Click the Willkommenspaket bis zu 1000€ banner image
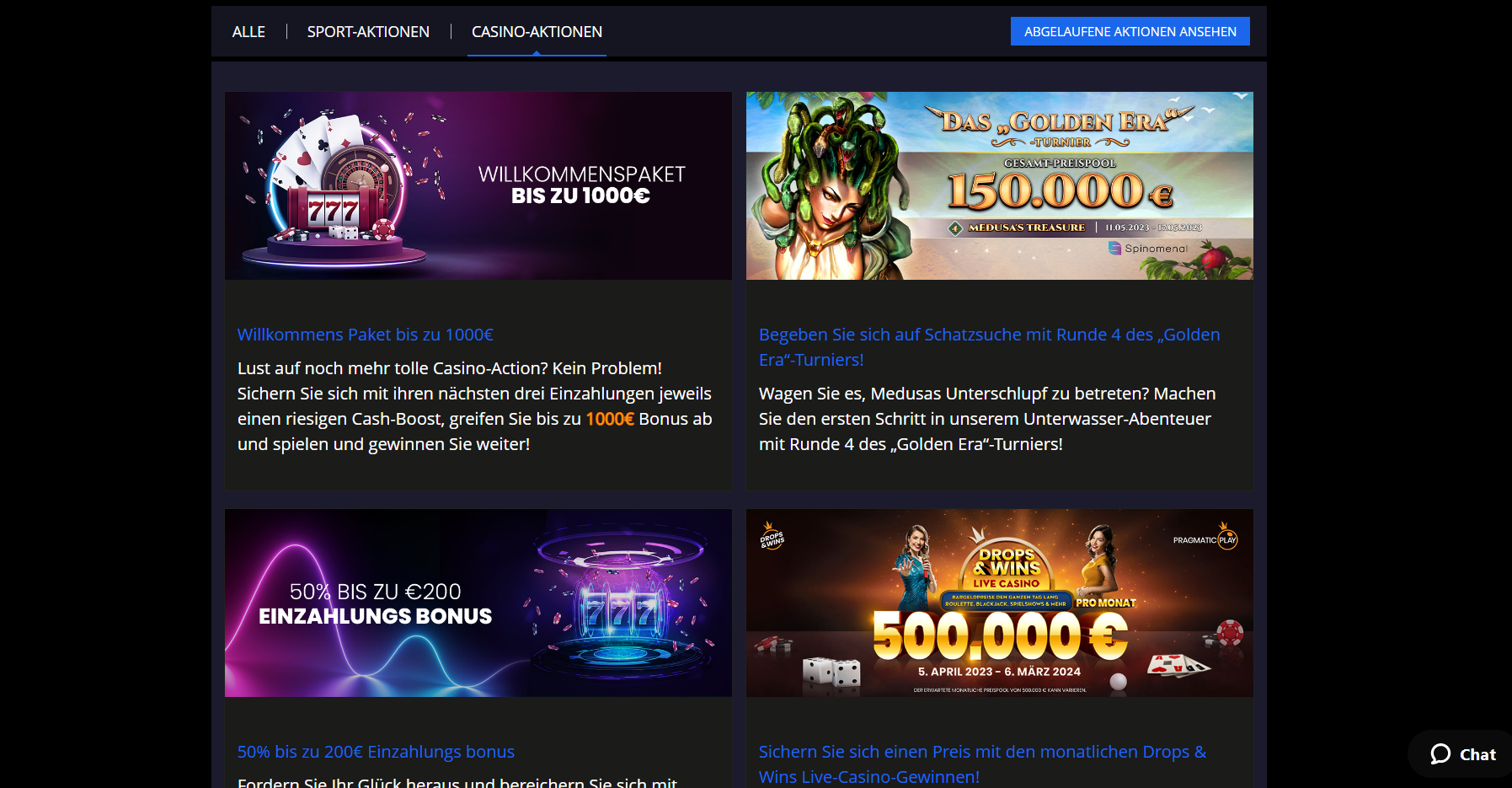The width and height of the screenshot is (1512, 788). pyautogui.click(x=478, y=185)
